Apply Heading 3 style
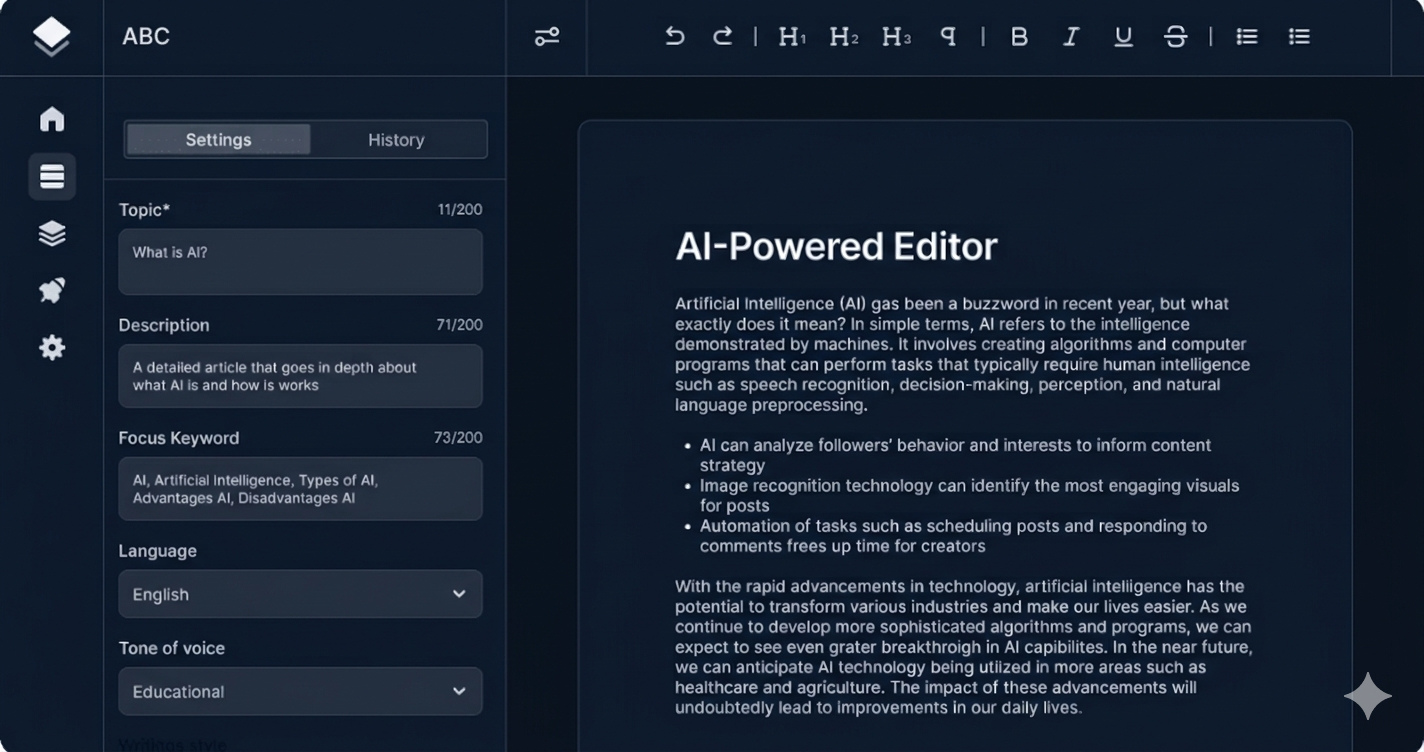Screen dimensions: 1424x752 tap(896, 37)
